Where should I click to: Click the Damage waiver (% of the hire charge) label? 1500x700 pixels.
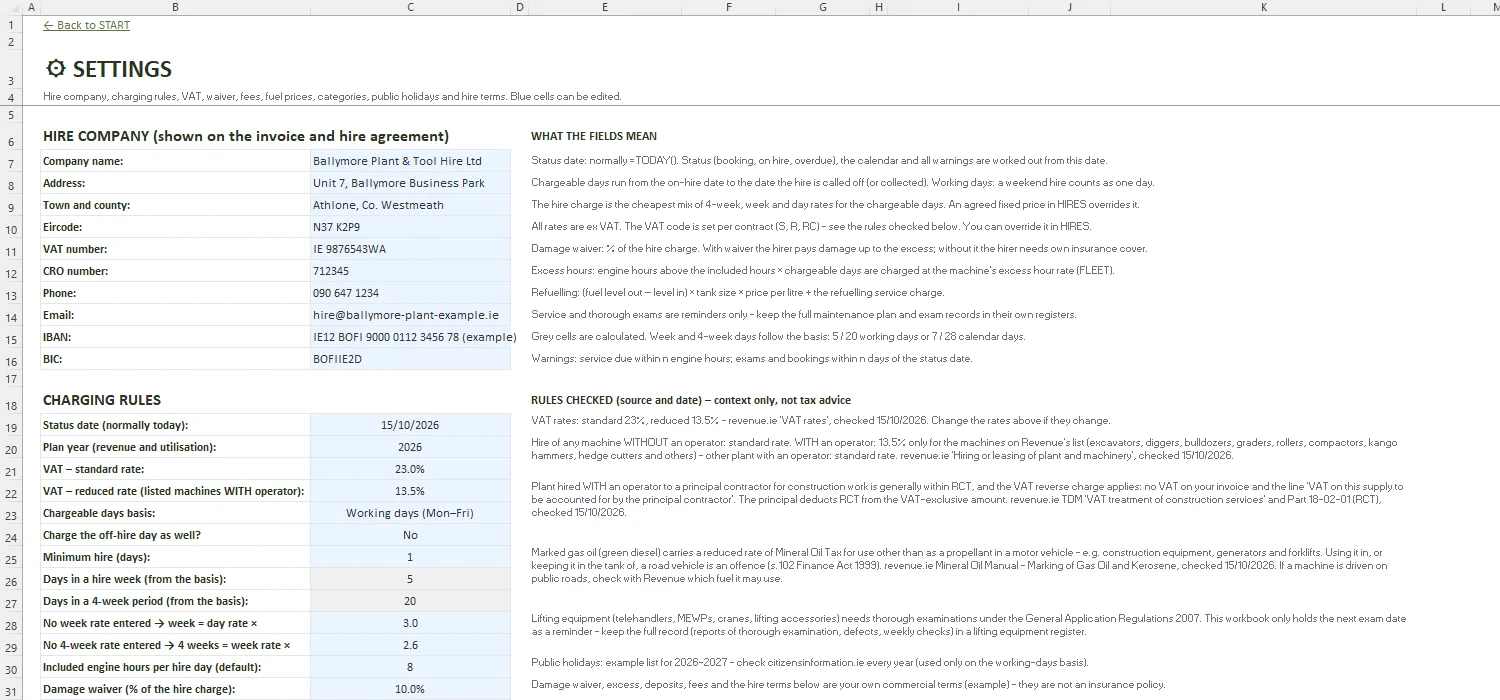coord(139,689)
